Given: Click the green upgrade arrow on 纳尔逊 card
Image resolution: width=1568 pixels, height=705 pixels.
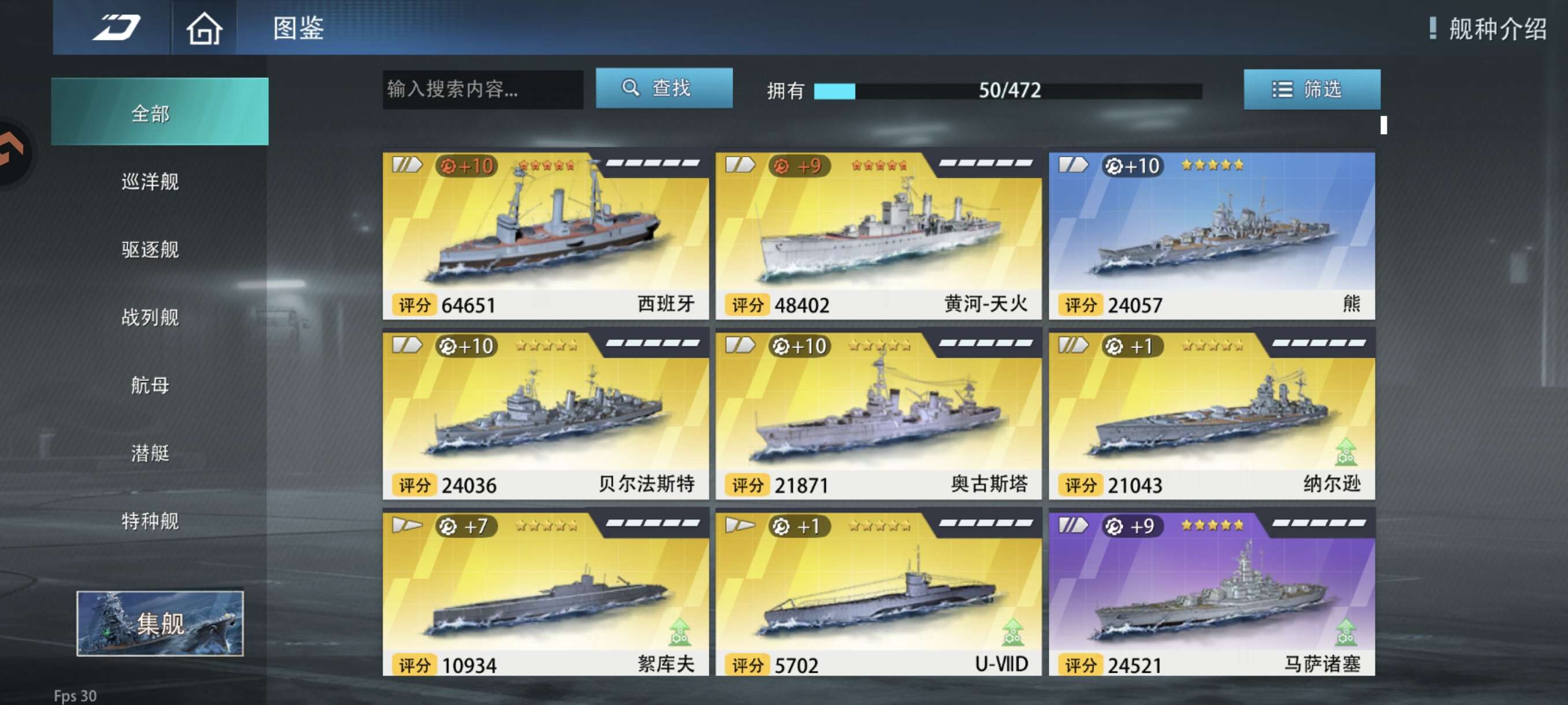Looking at the screenshot, I should point(1346,452).
